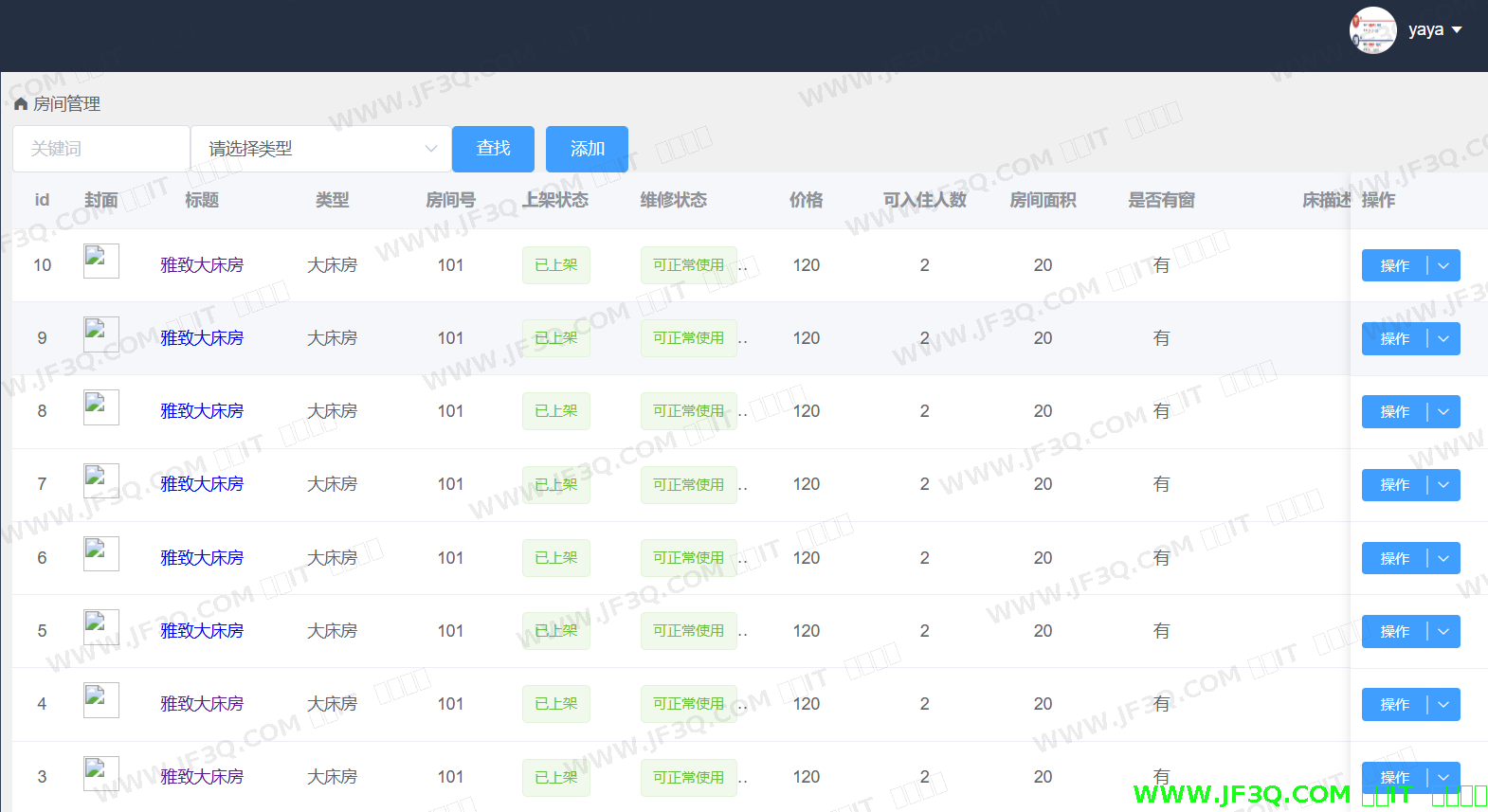The height and width of the screenshot is (812, 1488).
Task: Click the 操作 button for row id 6
Action: pos(1394,559)
